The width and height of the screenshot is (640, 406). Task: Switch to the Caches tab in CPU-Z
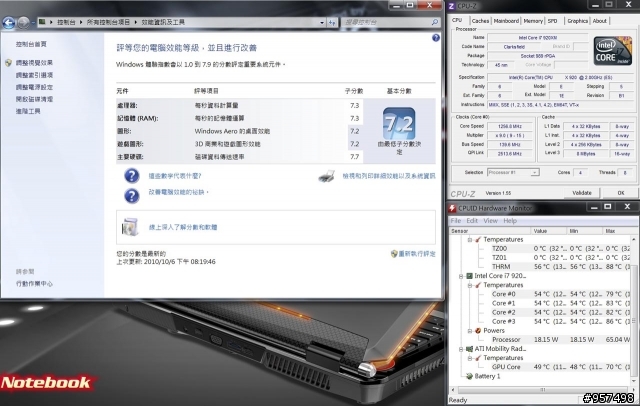pyautogui.click(x=480, y=21)
